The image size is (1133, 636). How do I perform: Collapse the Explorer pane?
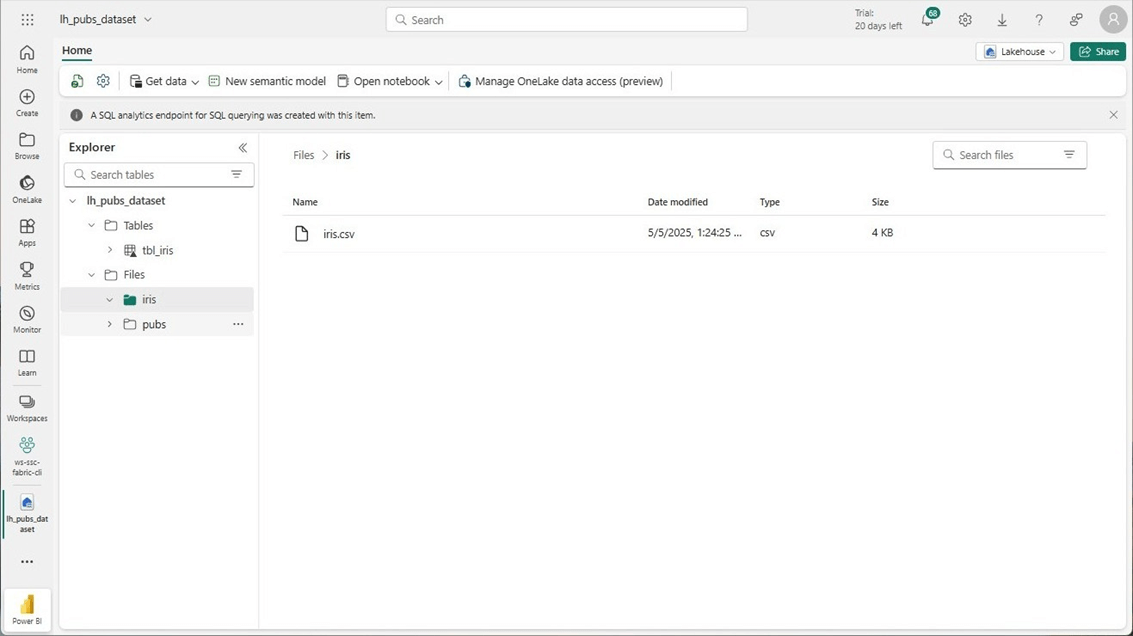pyautogui.click(x=243, y=147)
